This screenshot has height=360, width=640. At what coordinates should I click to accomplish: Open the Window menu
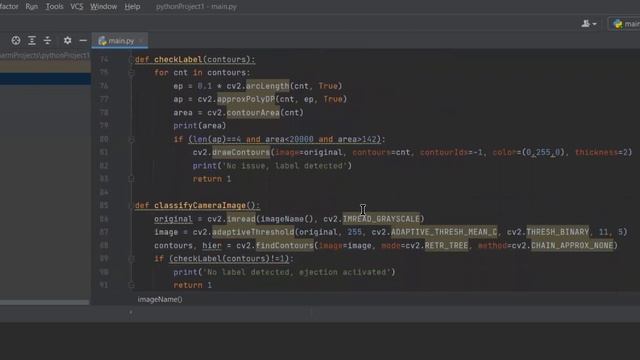click(103, 7)
